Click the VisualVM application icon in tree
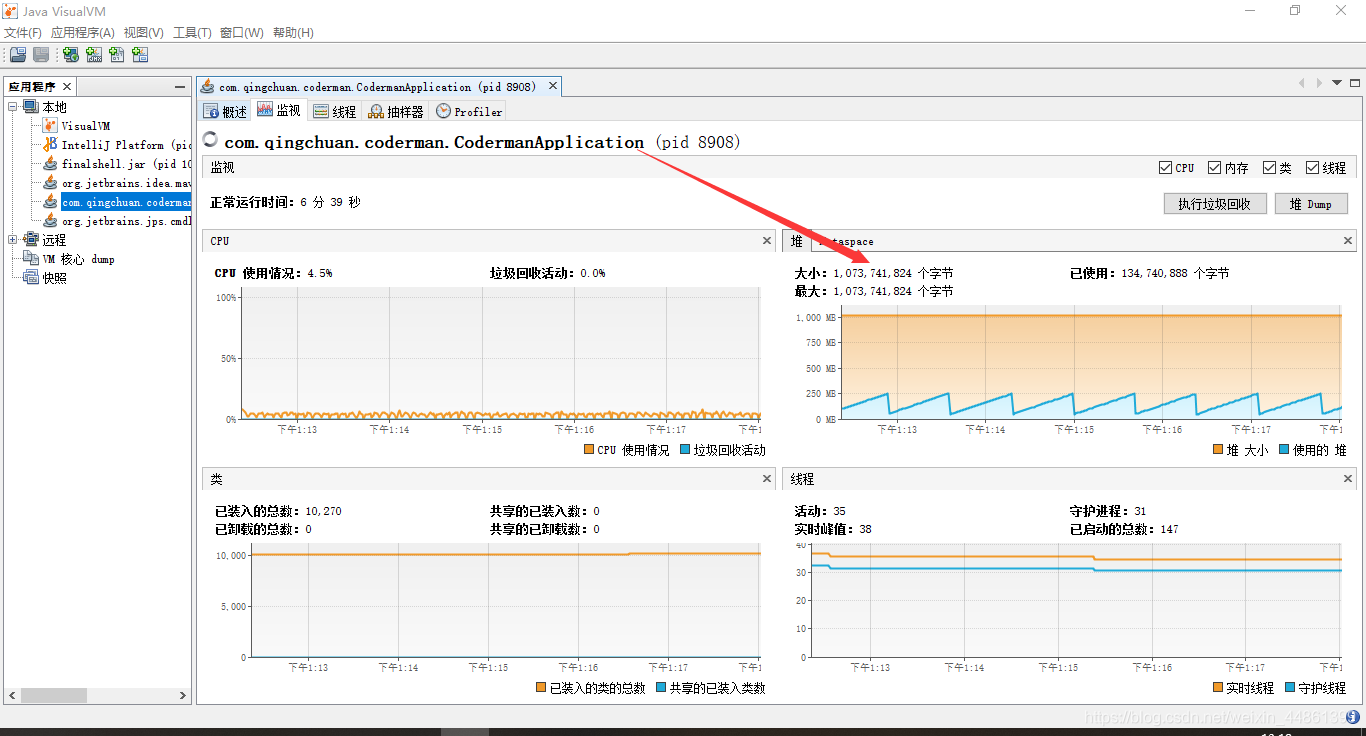1366x736 pixels. tap(50, 126)
